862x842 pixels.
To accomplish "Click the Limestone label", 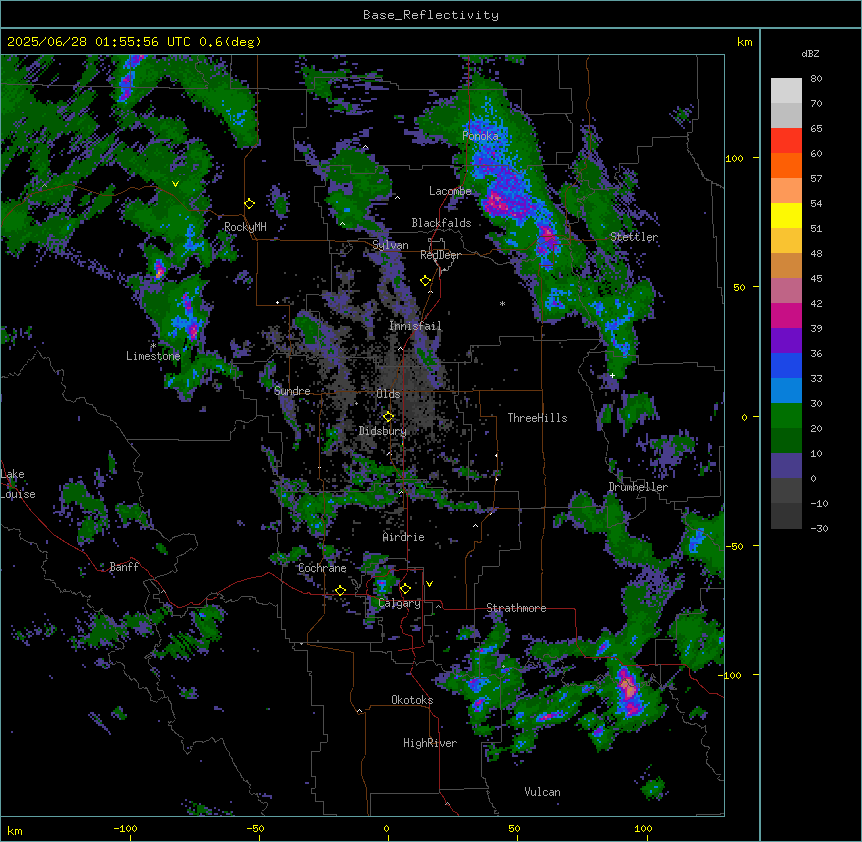I will (153, 356).
